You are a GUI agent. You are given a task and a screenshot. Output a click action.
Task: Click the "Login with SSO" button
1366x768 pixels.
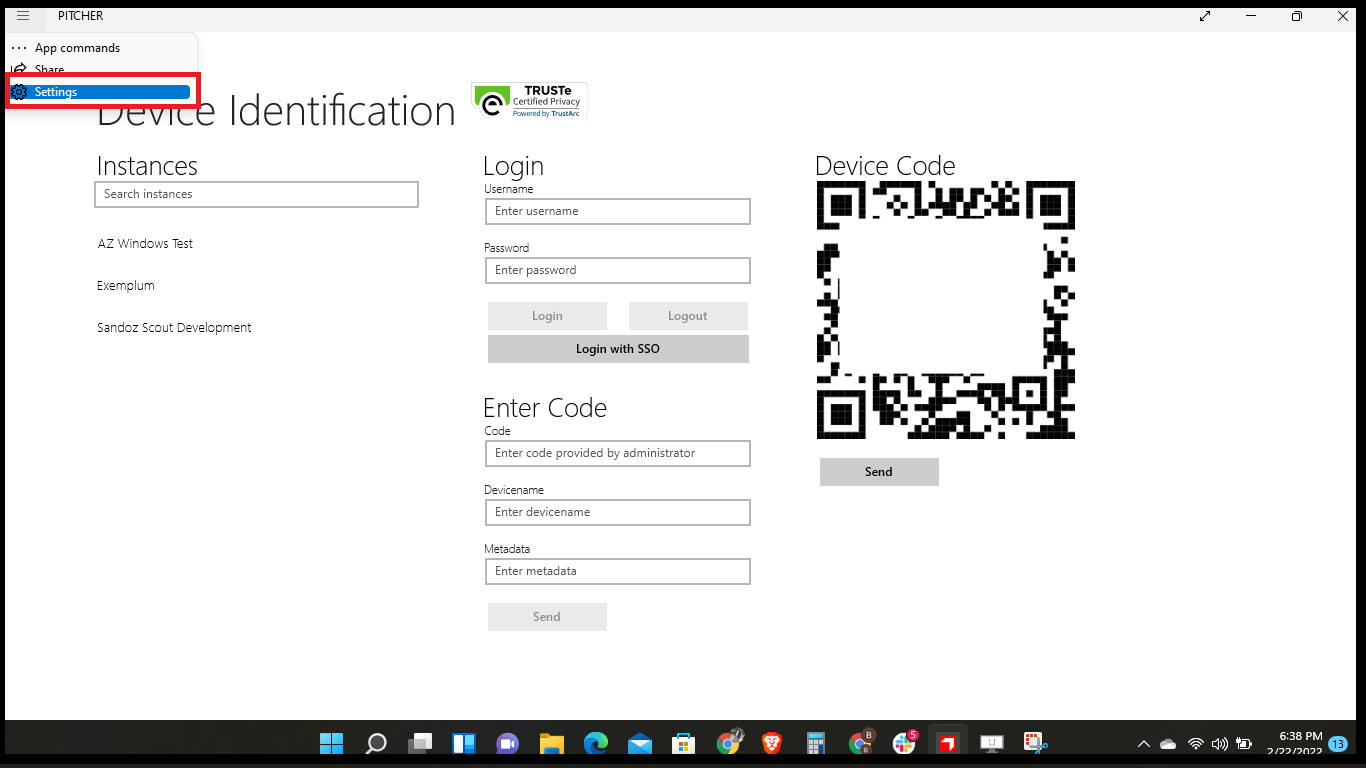pyautogui.click(x=617, y=348)
